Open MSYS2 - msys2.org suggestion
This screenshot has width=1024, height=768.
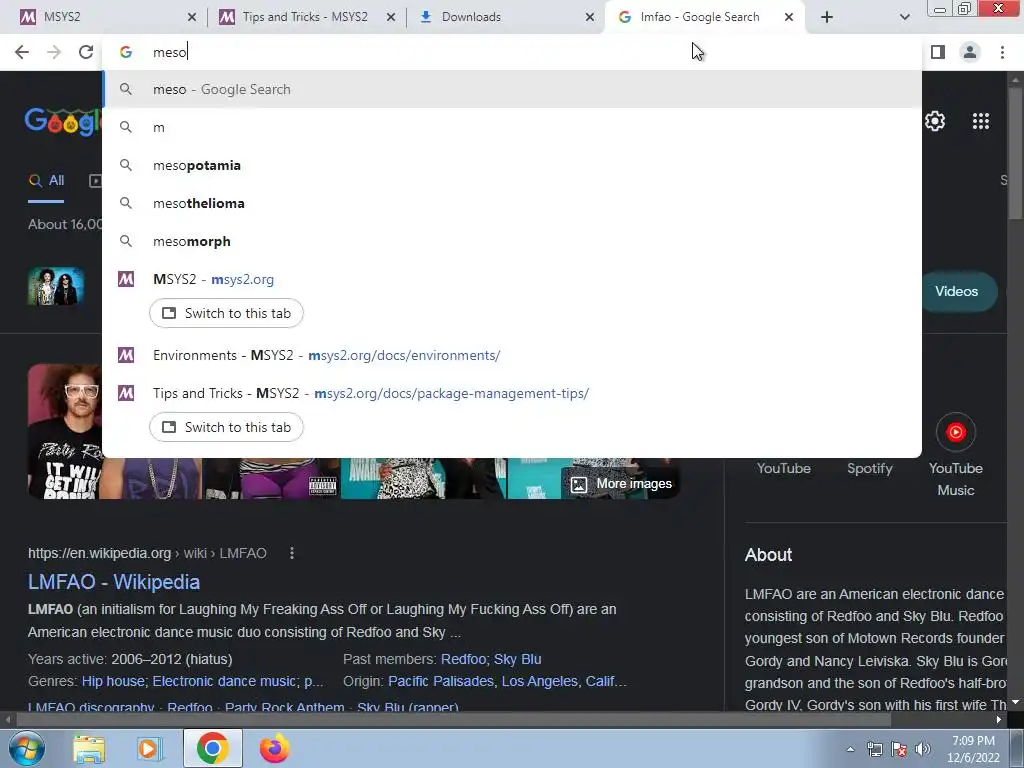(512, 279)
